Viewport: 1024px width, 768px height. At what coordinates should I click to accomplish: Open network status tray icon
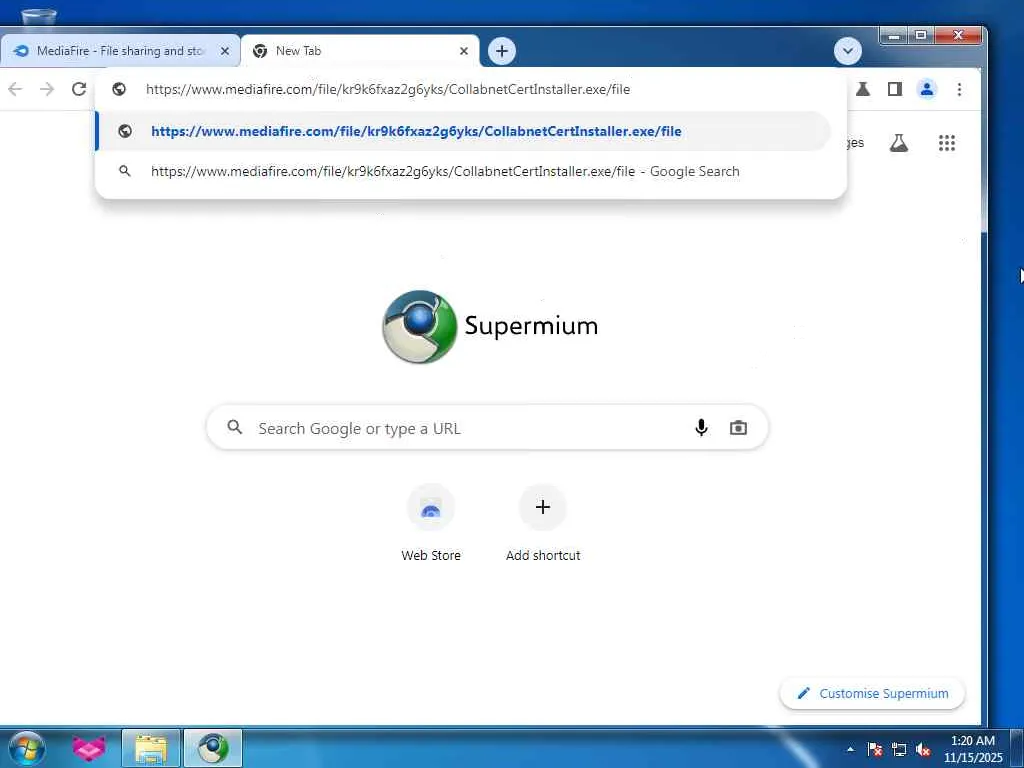tap(899, 750)
